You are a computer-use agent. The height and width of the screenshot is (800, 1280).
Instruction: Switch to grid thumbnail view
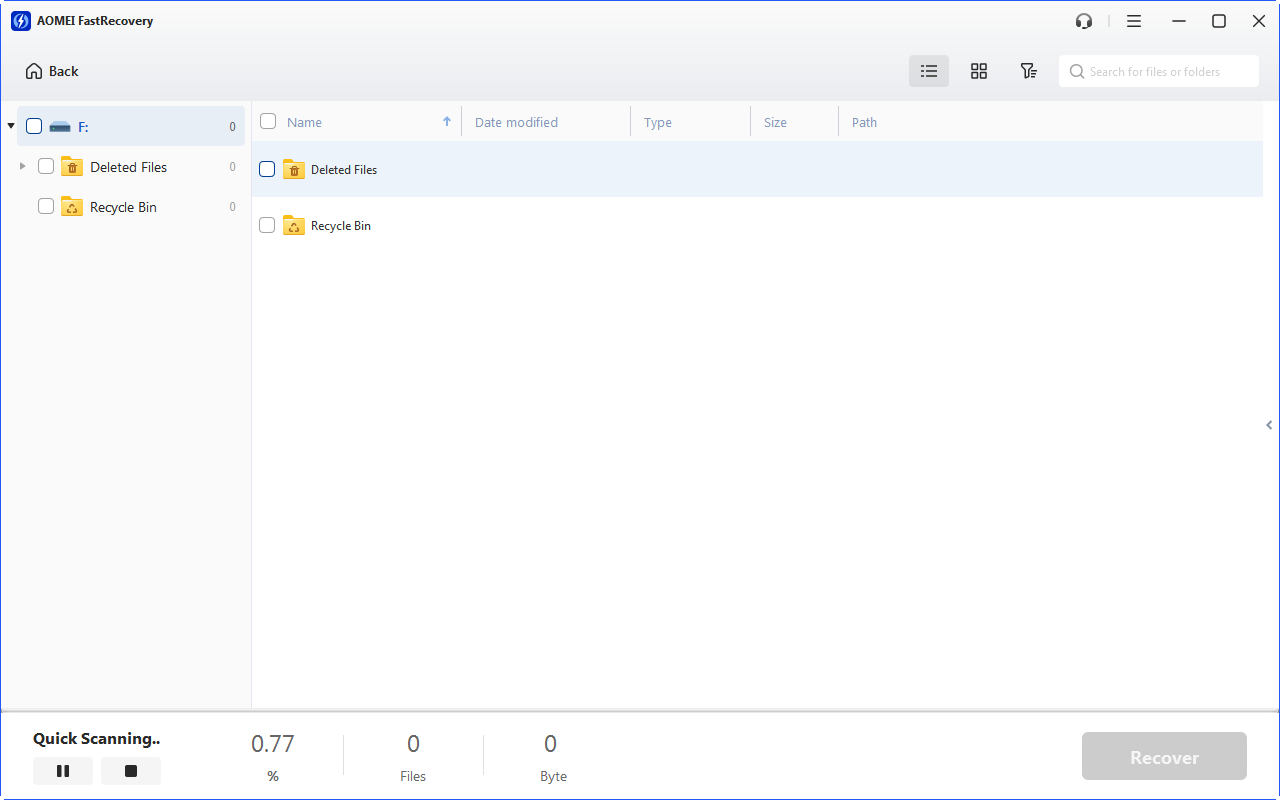click(979, 71)
